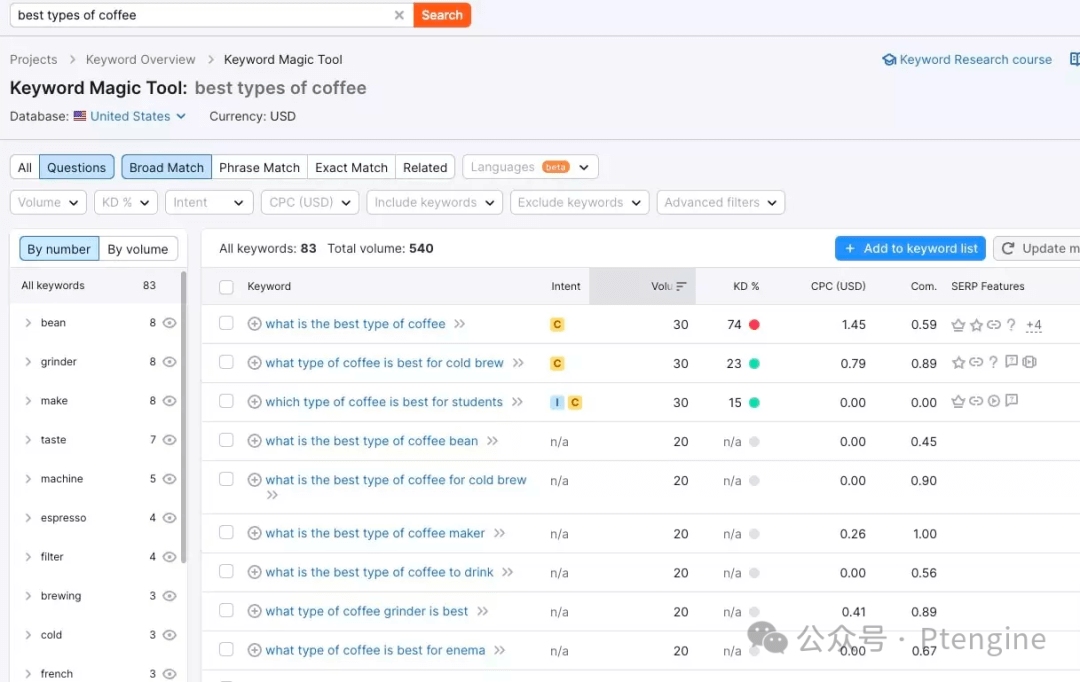1080x682 pixels.
Task: Toggle the eye icon for the bean group
Action: pyautogui.click(x=169, y=323)
